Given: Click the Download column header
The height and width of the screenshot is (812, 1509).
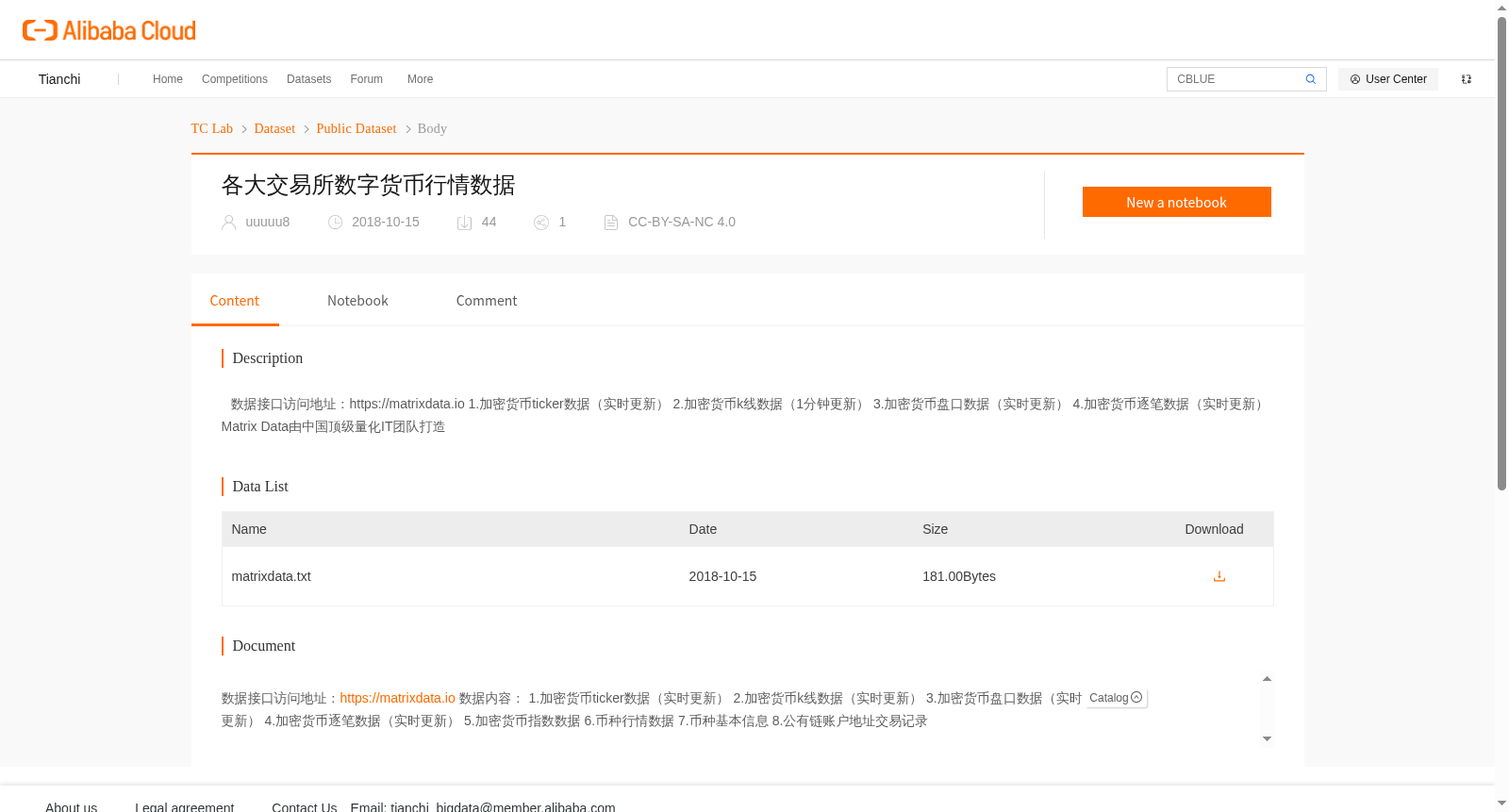Looking at the screenshot, I should pos(1214,529).
